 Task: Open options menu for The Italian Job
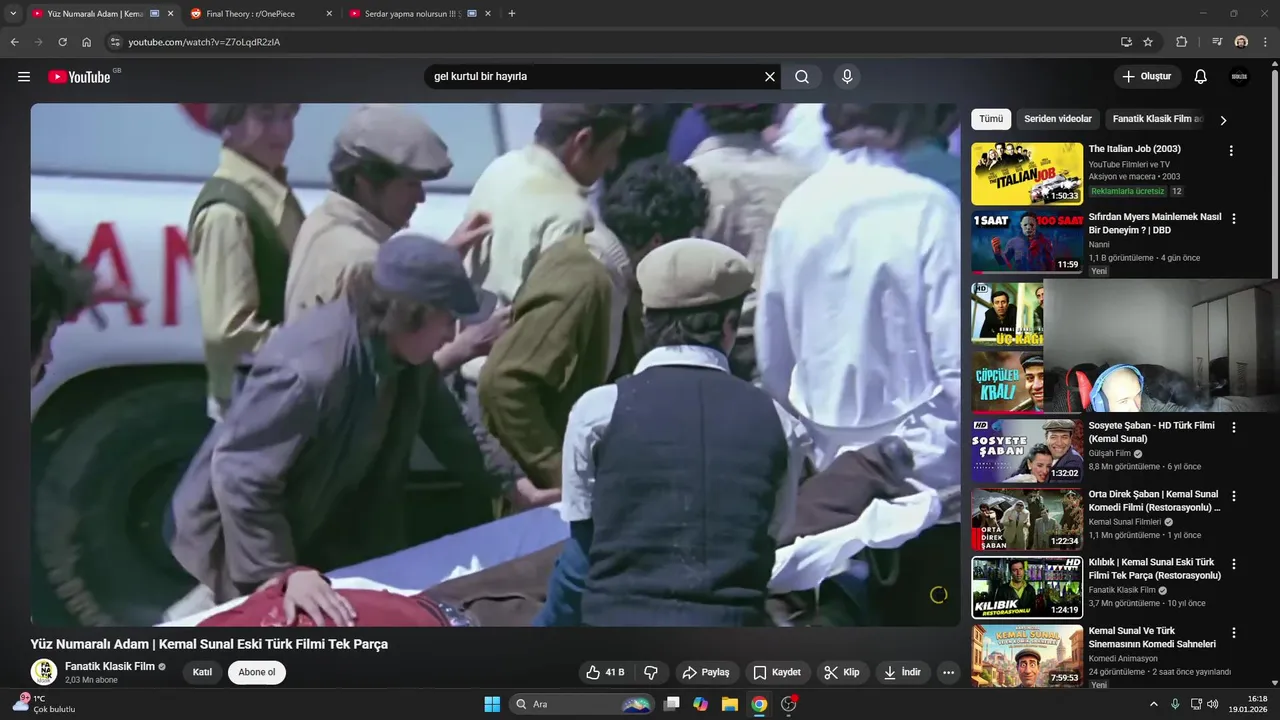[1231, 151]
